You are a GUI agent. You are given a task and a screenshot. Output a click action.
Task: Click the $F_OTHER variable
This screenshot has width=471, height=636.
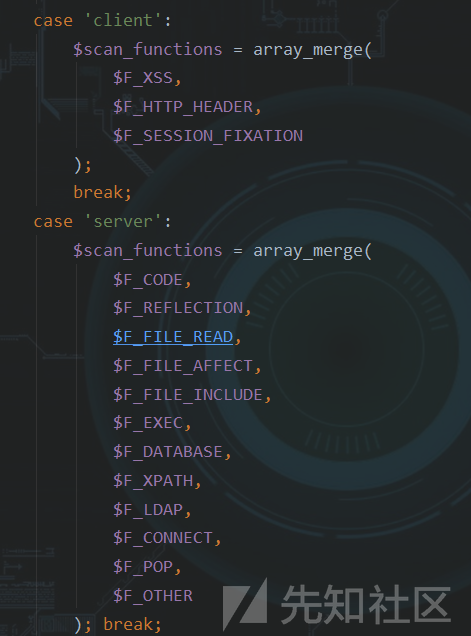click(x=153, y=596)
